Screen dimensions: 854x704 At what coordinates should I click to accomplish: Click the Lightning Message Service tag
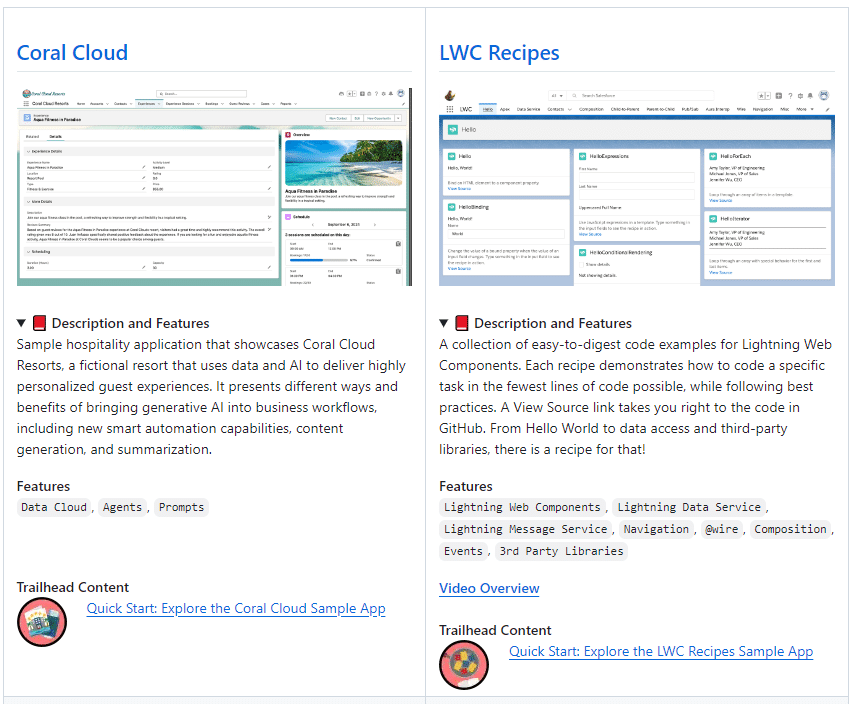(x=525, y=529)
